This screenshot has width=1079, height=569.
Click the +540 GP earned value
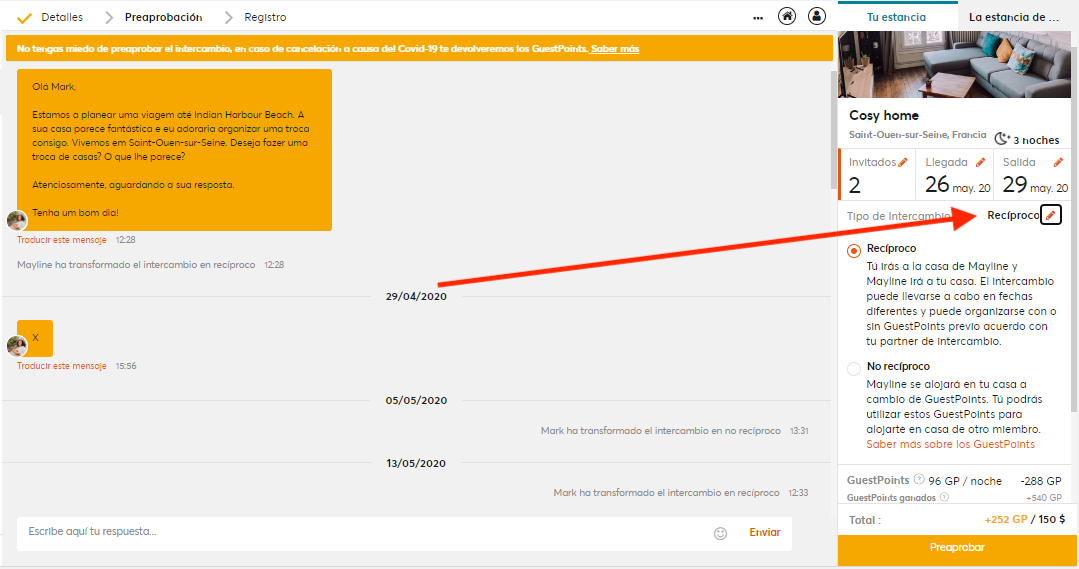[1044, 497]
